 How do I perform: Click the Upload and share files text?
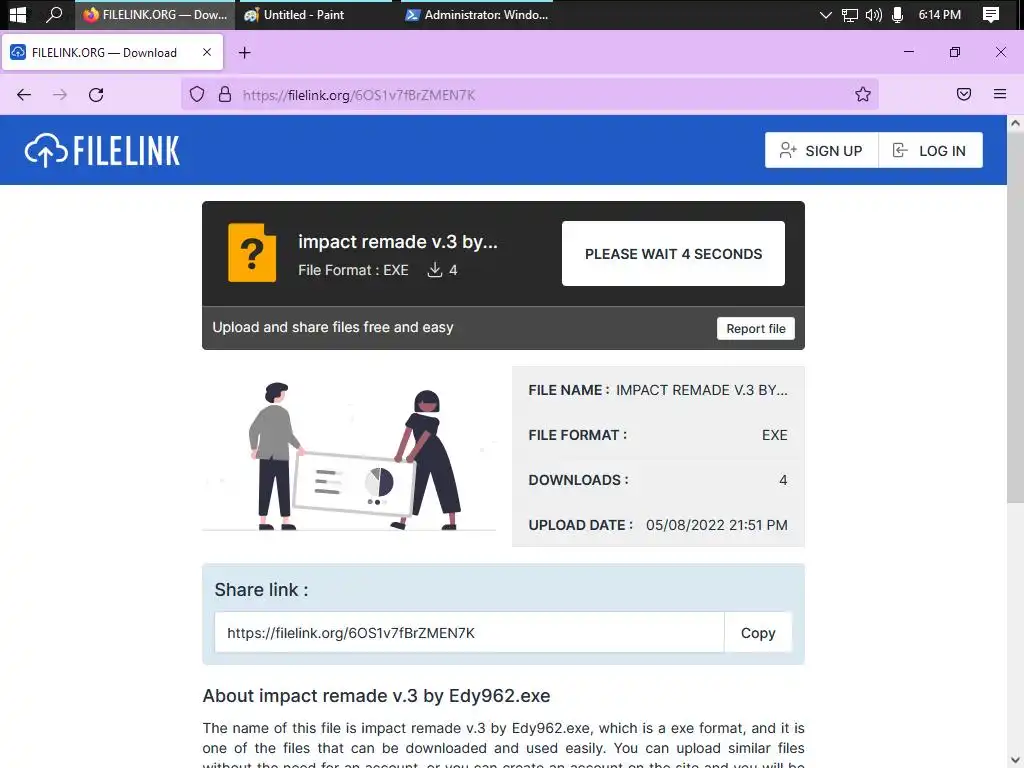point(332,327)
